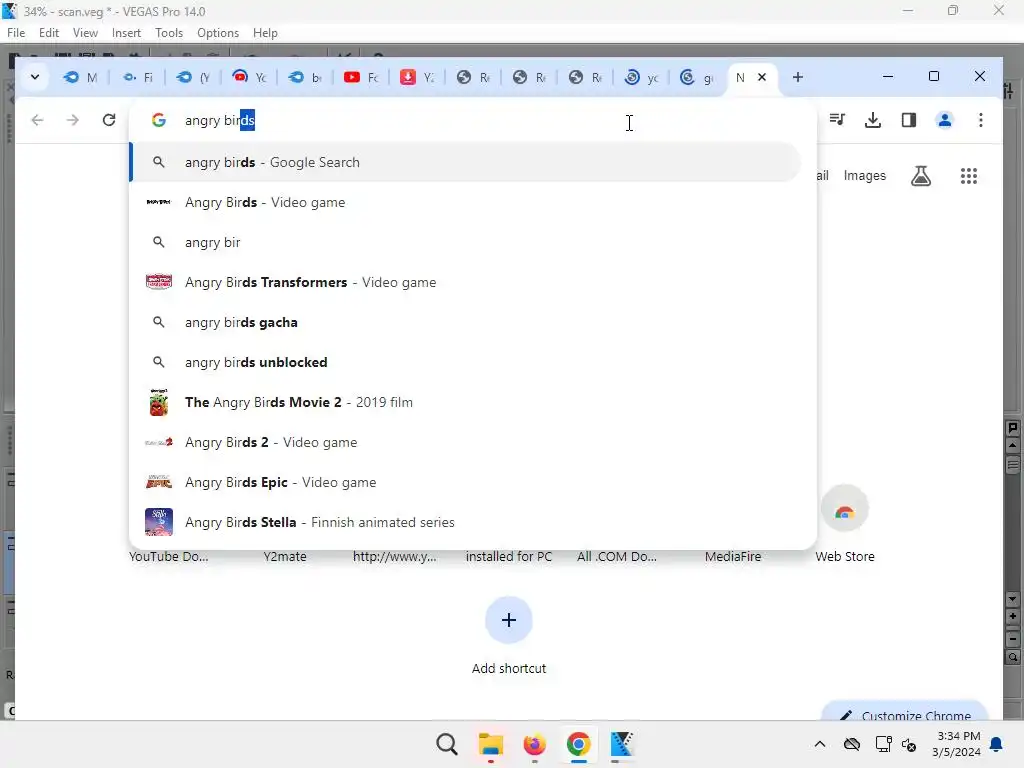Select suggestion angry birds gacha
The image size is (1024, 768).
[x=465, y=322]
